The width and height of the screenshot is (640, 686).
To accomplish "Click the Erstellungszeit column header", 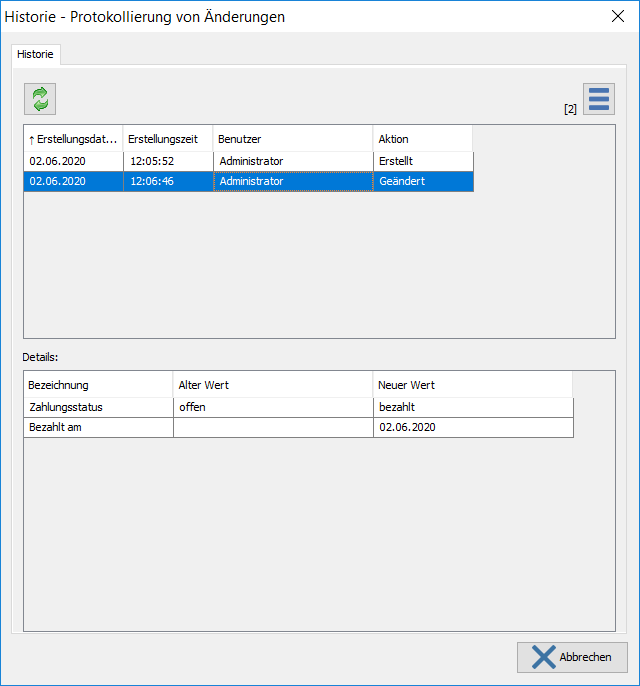I will 167,139.
